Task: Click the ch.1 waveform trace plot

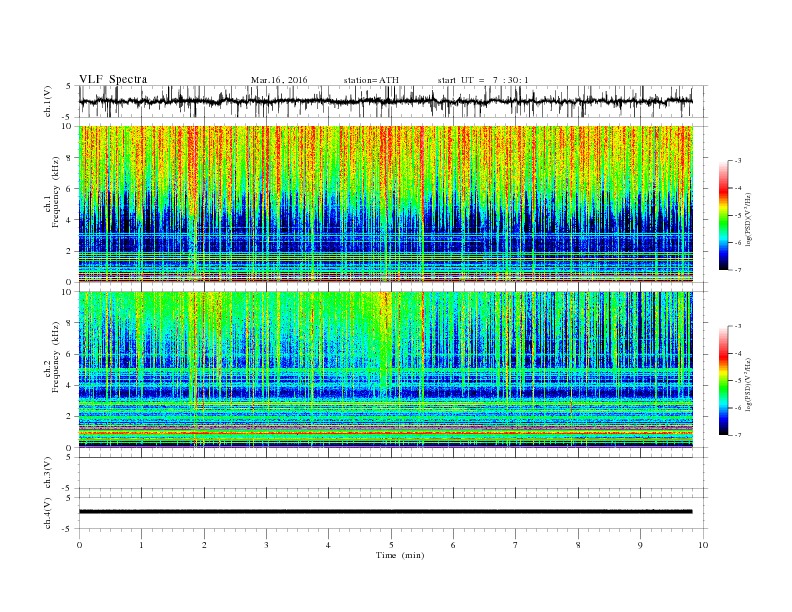Action: [386, 101]
